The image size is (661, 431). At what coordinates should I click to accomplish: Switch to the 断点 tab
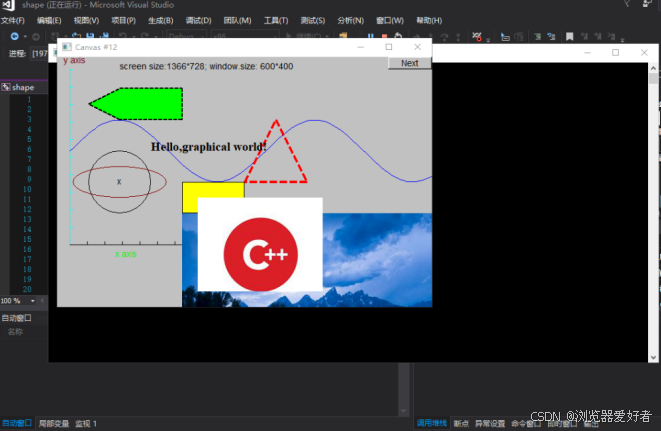coord(461,423)
